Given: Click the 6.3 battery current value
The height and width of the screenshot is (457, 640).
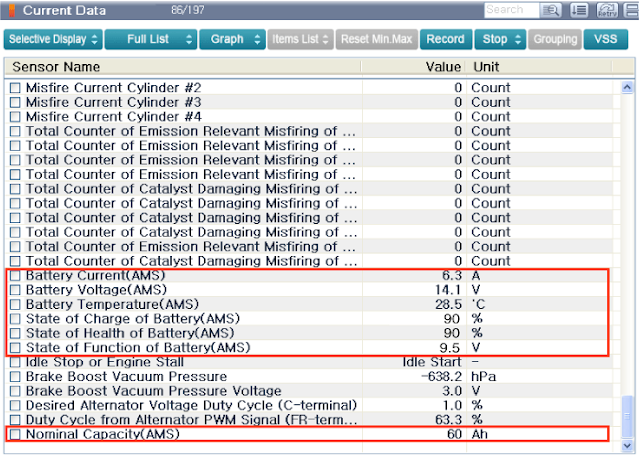Looking at the screenshot, I should pos(451,276).
